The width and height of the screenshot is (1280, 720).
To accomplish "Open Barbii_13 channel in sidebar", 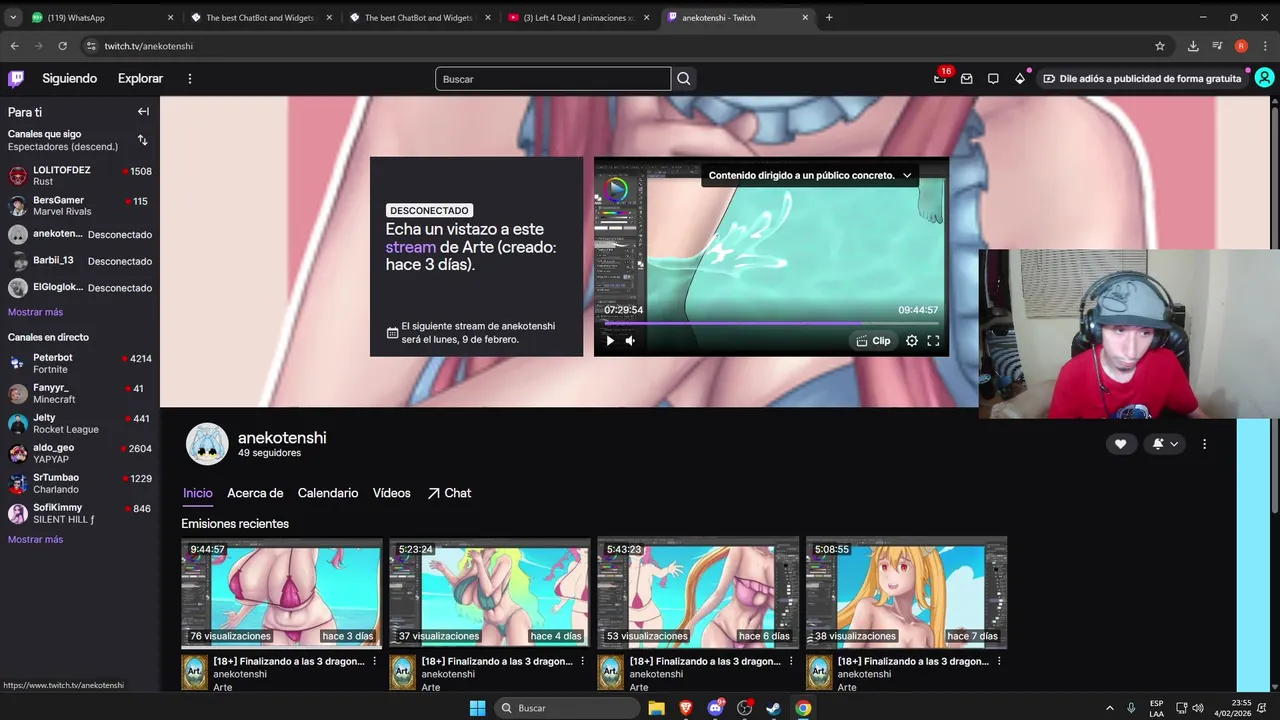I will tap(80, 261).
